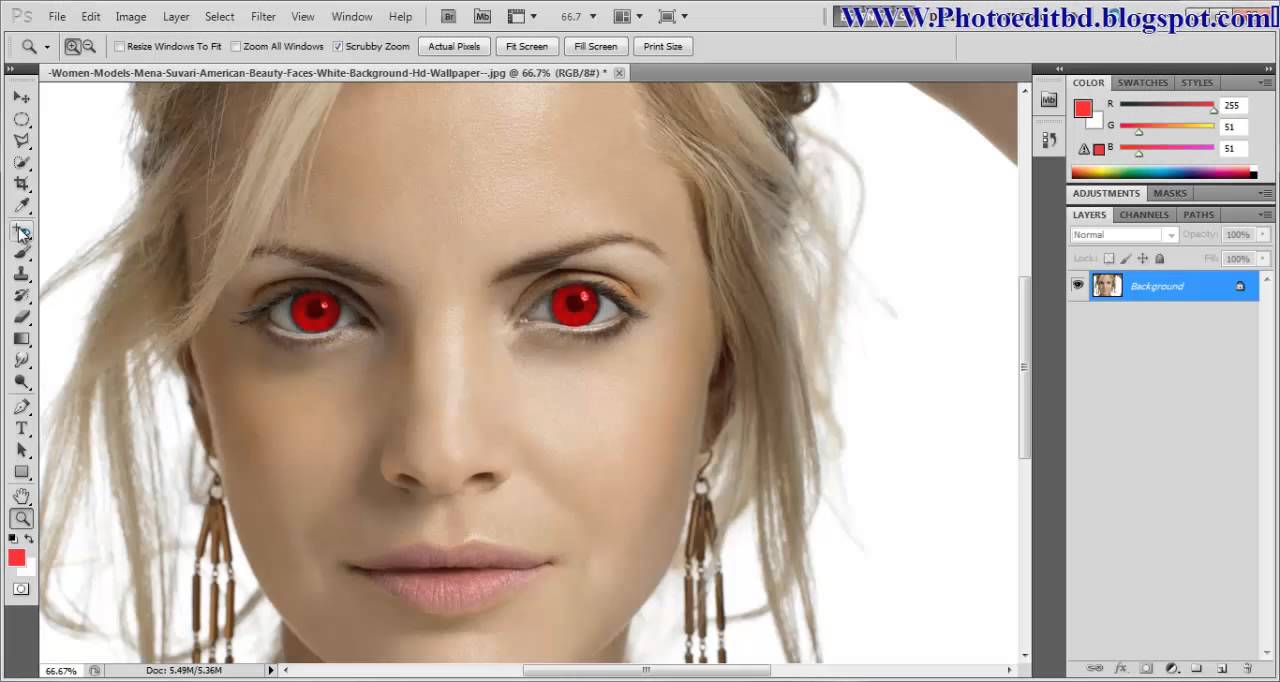Screen dimensions: 1280x682
Task: Create new fill or adjustment layer
Action: pos(1171,668)
